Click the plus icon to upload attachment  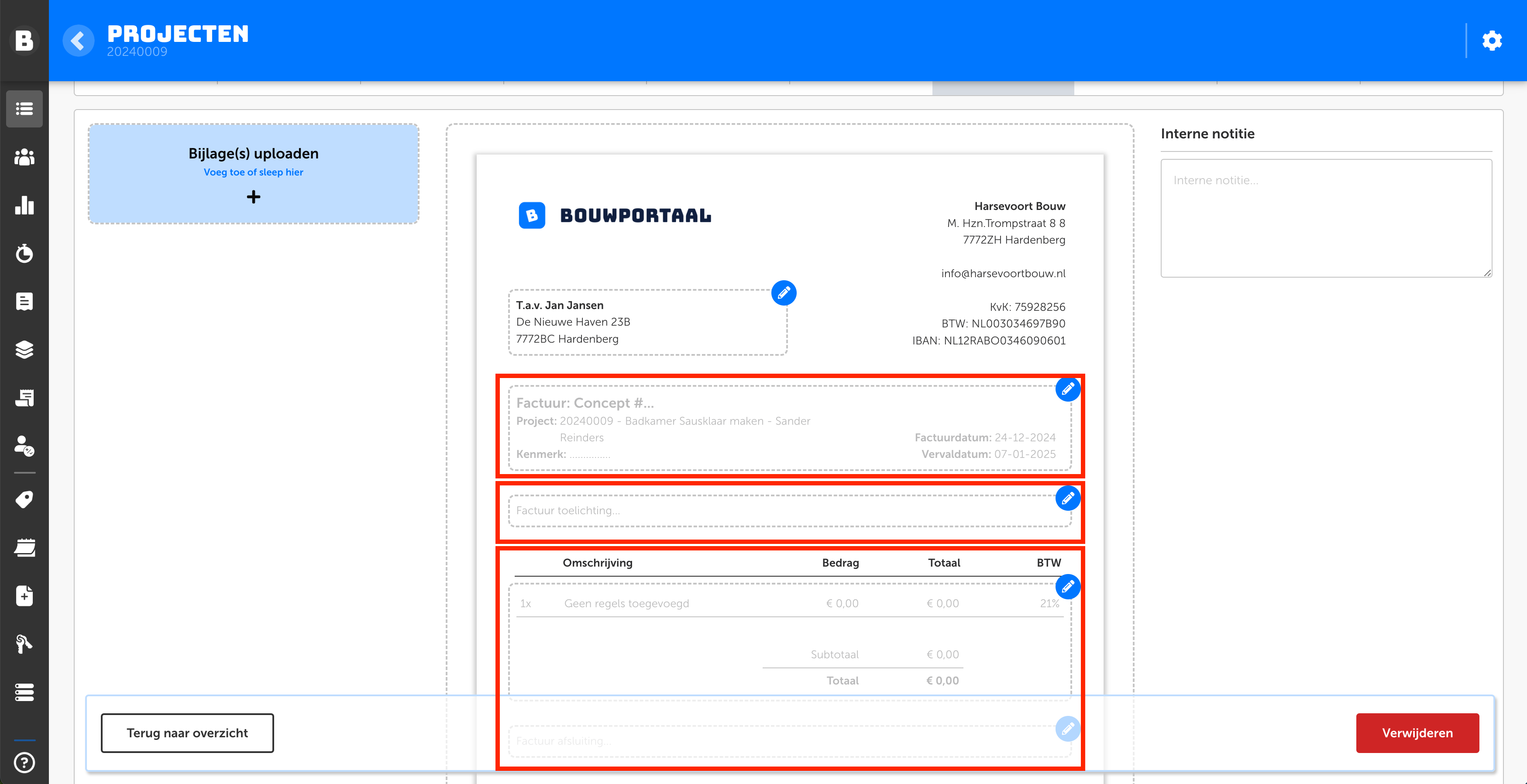click(253, 197)
